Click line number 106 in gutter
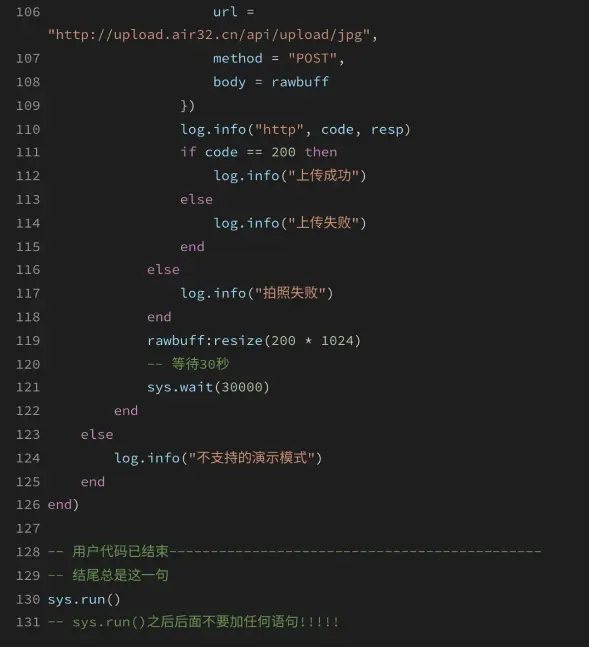 (x=28, y=12)
